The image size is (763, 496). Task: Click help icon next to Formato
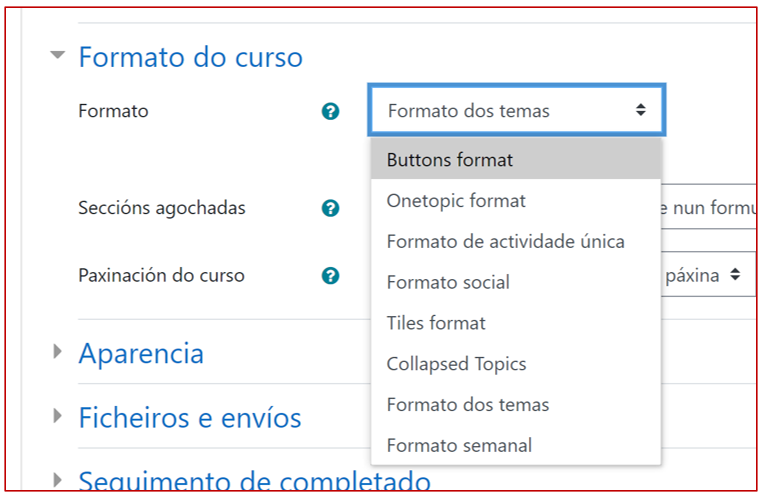(331, 112)
